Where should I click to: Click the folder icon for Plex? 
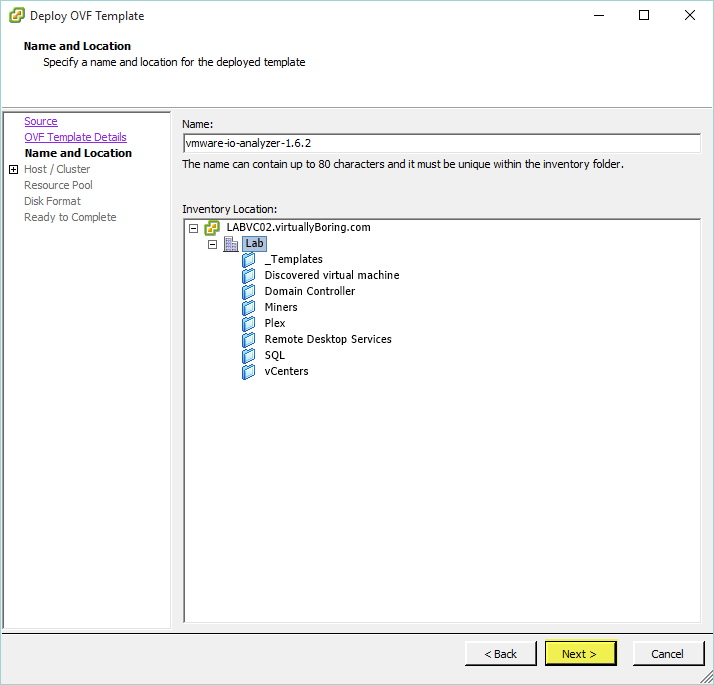tap(249, 323)
